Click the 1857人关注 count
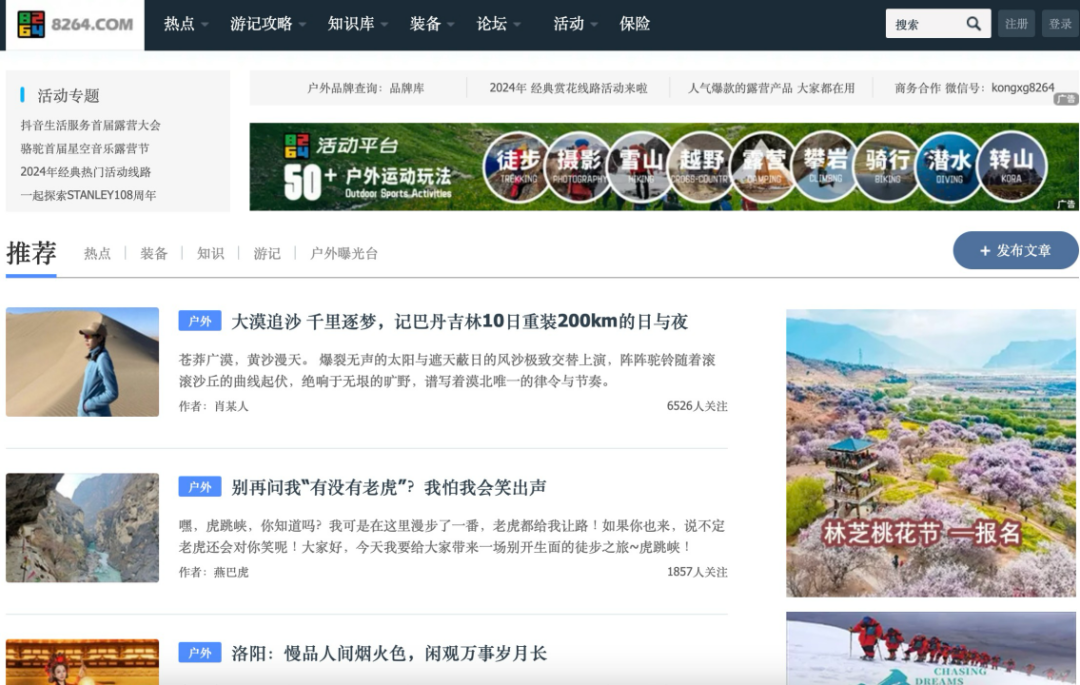 [x=697, y=572]
